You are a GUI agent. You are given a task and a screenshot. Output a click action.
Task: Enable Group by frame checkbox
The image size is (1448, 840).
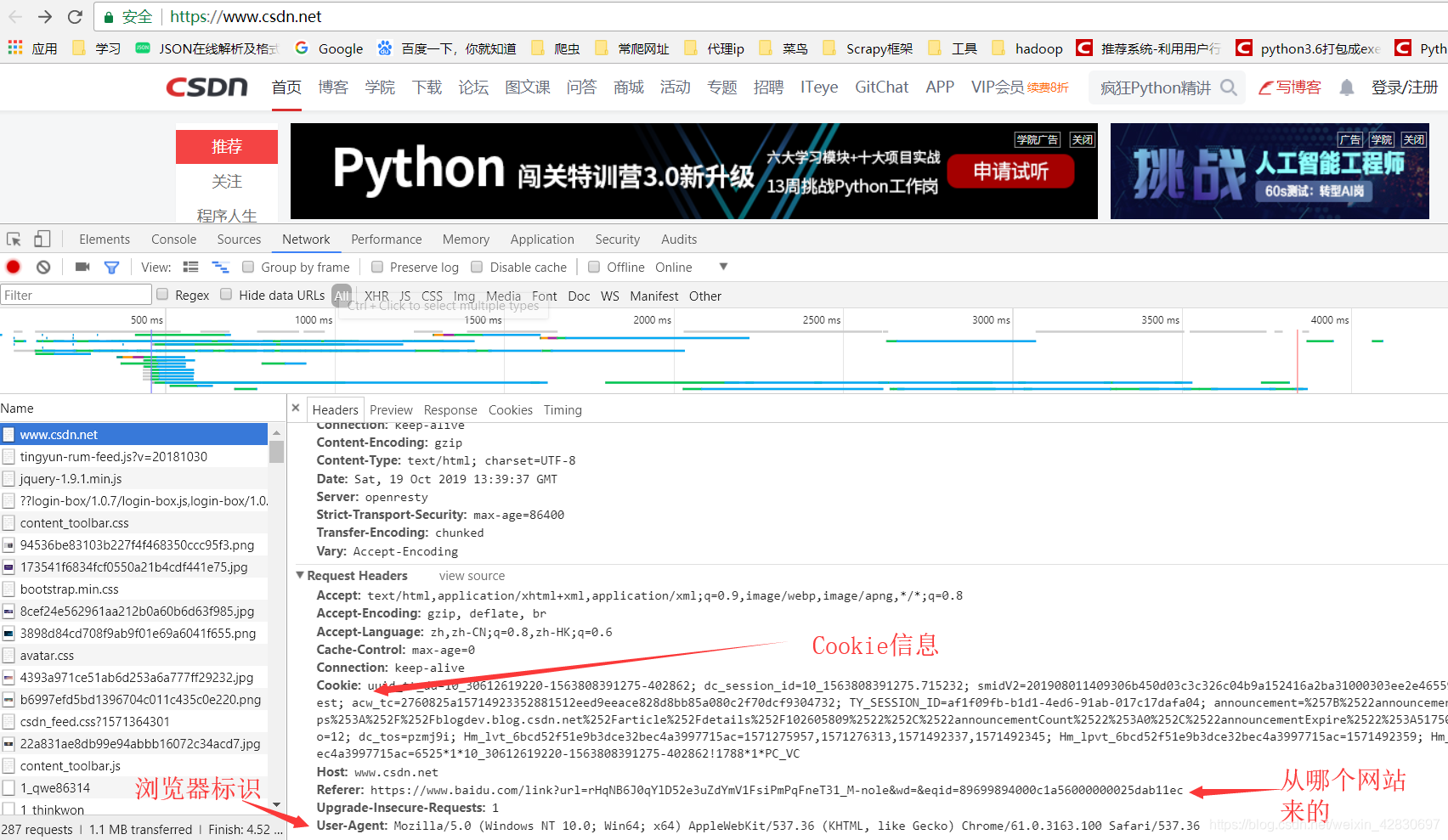[248, 267]
